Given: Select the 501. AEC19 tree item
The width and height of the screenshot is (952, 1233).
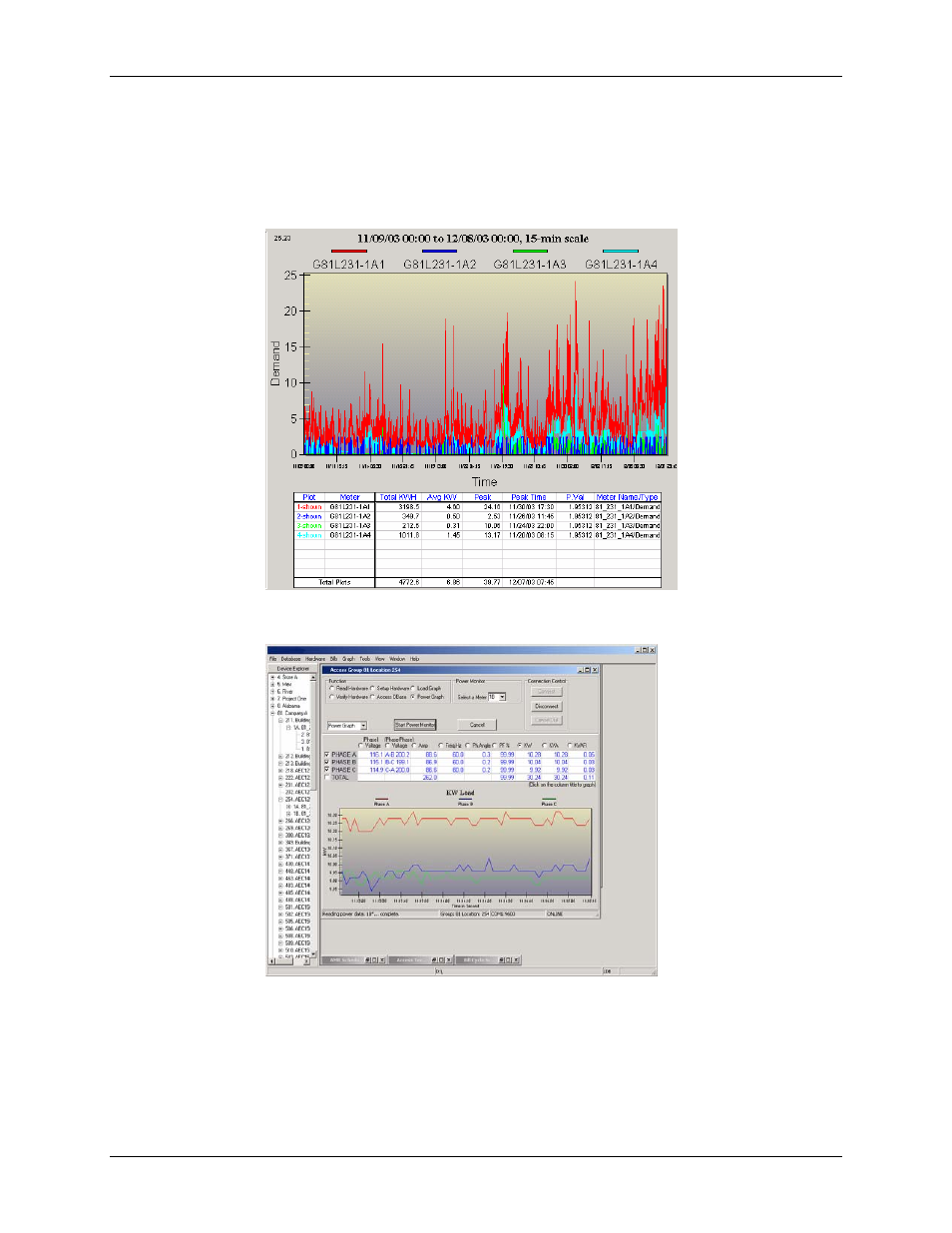Looking at the screenshot, I should click(x=297, y=907).
